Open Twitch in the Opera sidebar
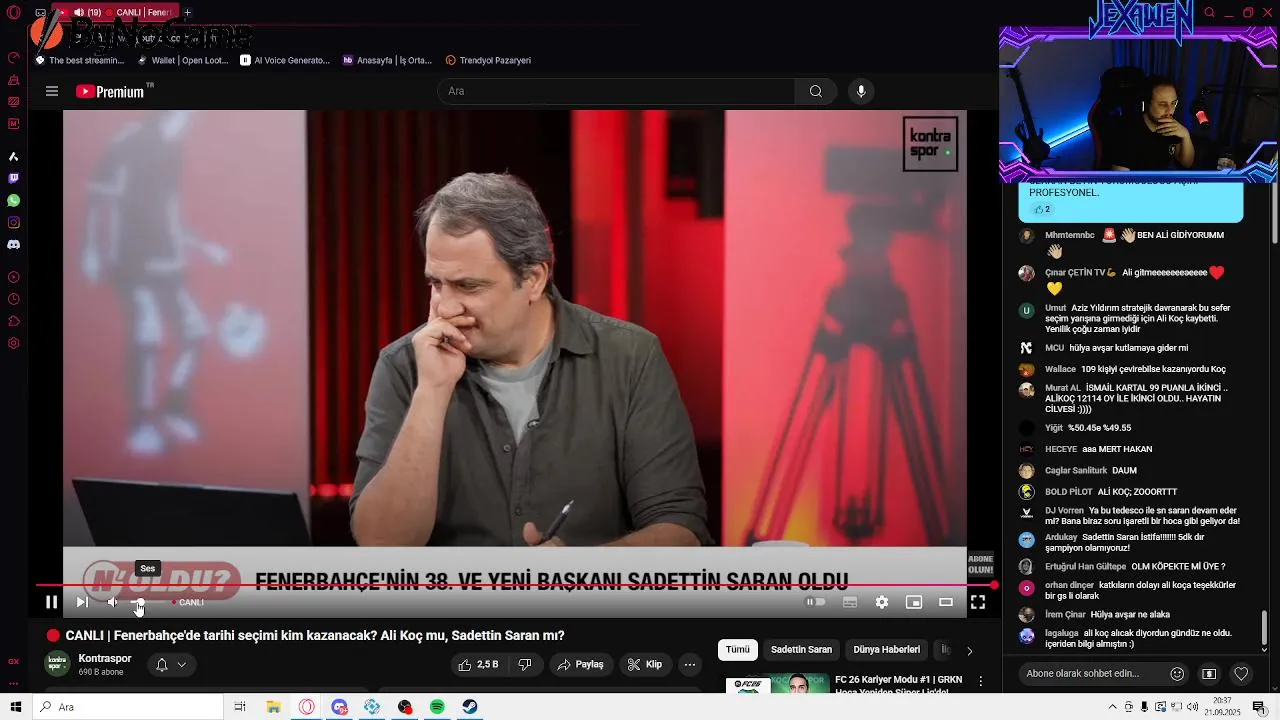This screenshot has width=1280, height=720. (14, 179)
